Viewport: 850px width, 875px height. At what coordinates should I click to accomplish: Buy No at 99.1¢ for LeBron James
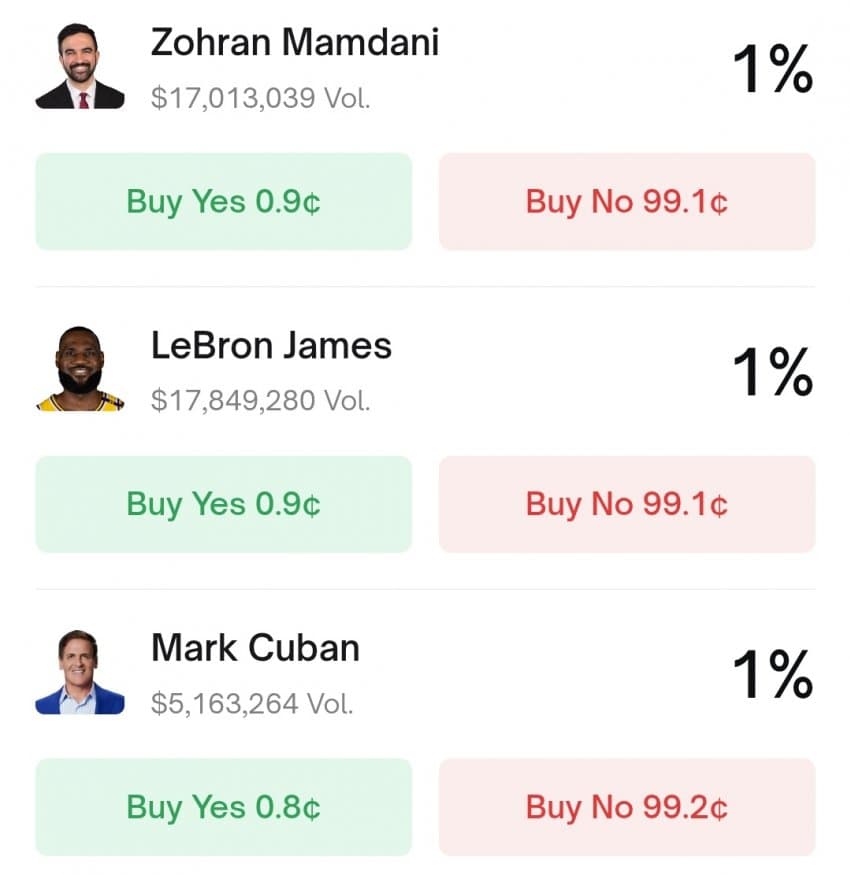[627, 503]
